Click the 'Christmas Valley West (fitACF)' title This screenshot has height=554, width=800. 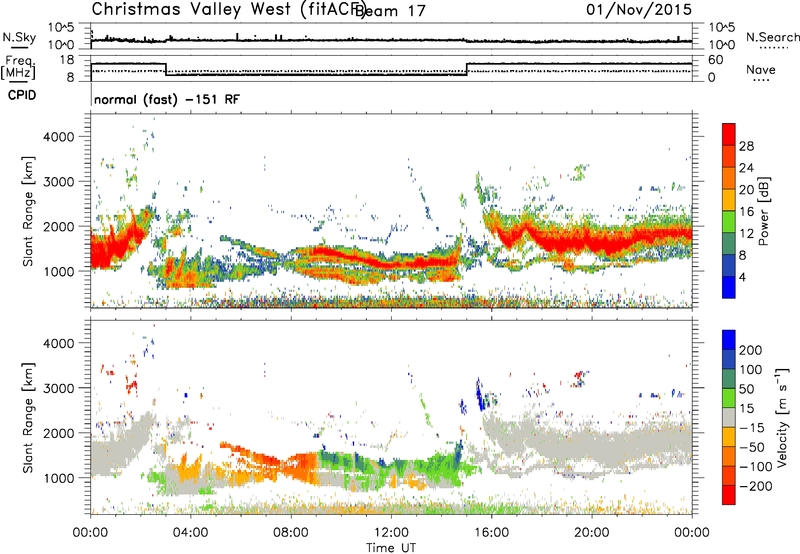click(228, 9)
